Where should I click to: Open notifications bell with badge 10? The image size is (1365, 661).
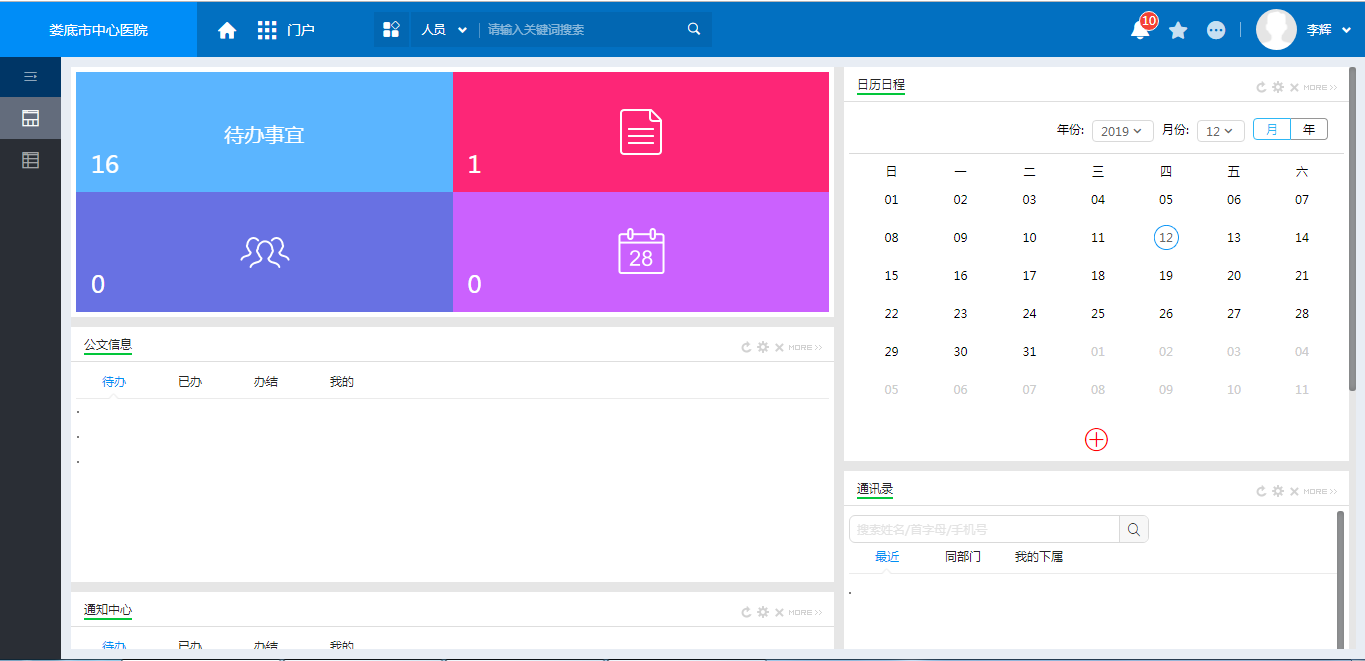tap(1140, 29)
